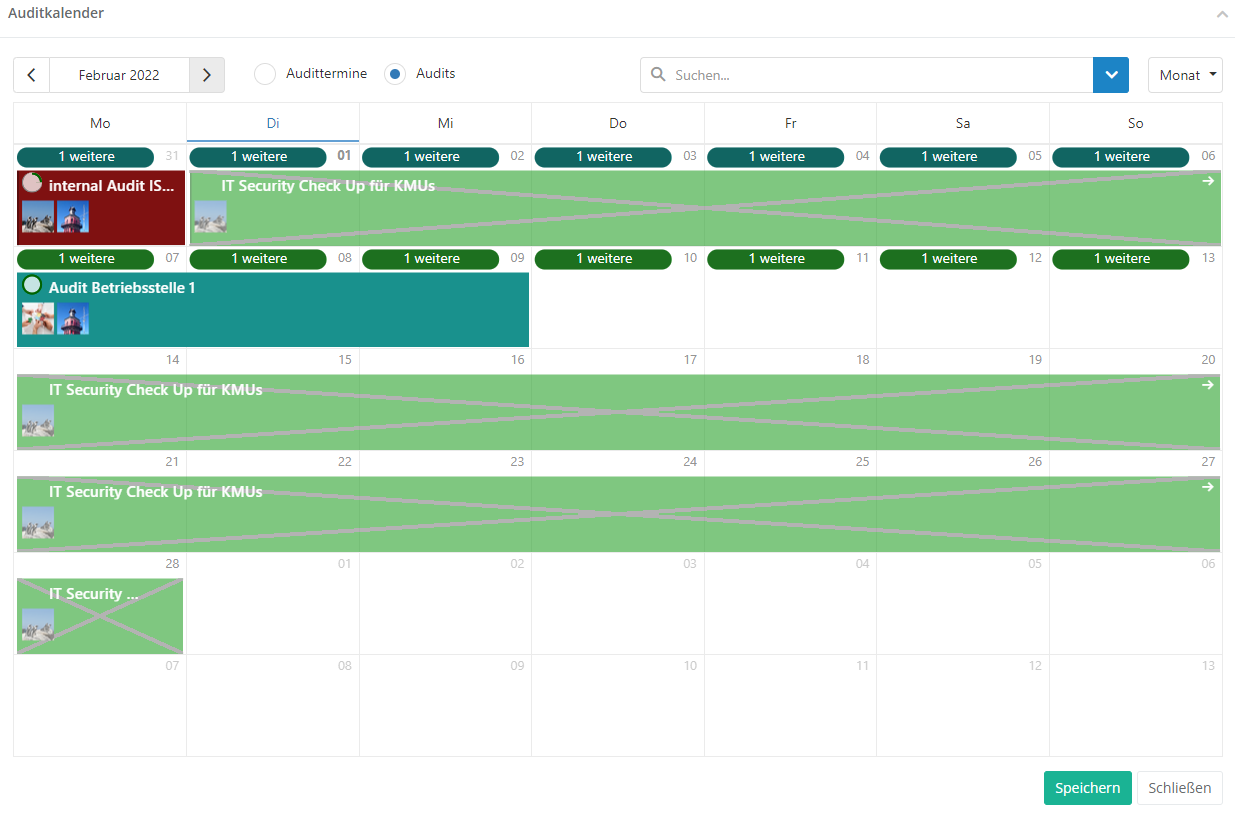Screen dimensions: 1235x814
Task: Open the search filter dropdown arrow
Action: 1110,75
